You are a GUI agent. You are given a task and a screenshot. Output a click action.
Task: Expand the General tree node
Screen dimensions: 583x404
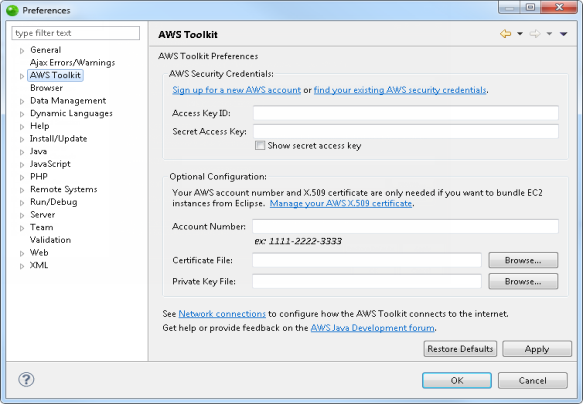pyautogui.click(x=22, y=51)
